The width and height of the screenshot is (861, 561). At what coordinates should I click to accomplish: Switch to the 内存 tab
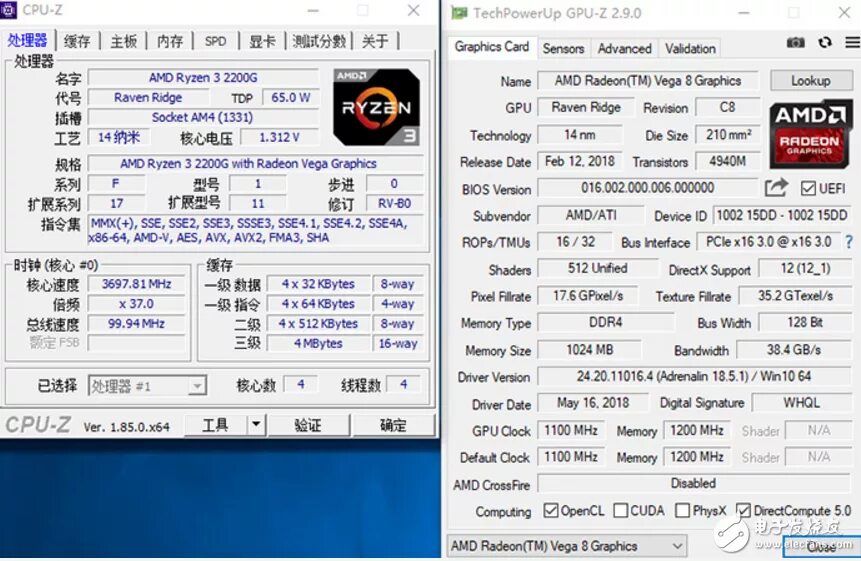pos(170,41)
